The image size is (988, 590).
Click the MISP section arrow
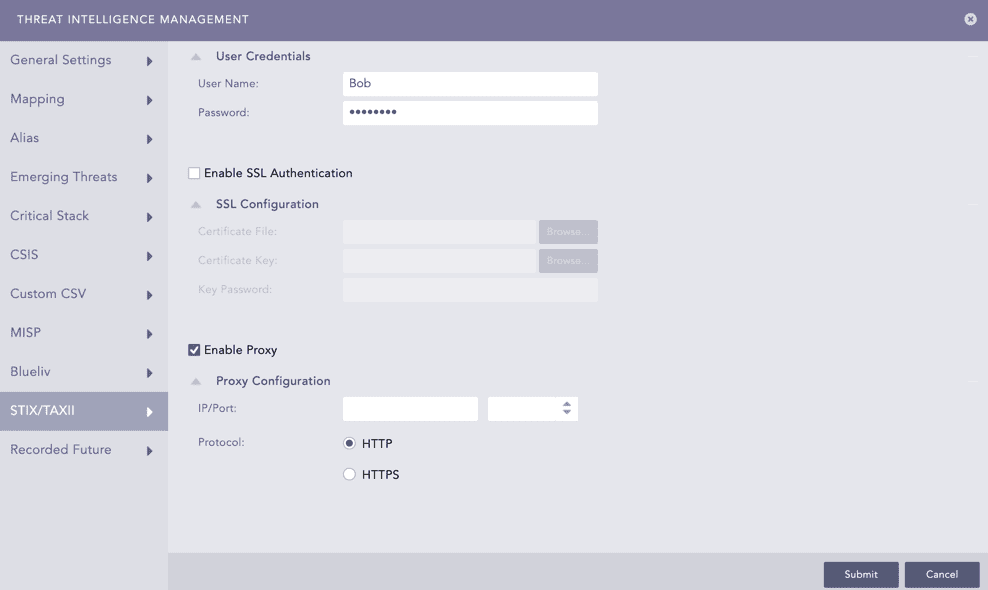pos(151,332)
